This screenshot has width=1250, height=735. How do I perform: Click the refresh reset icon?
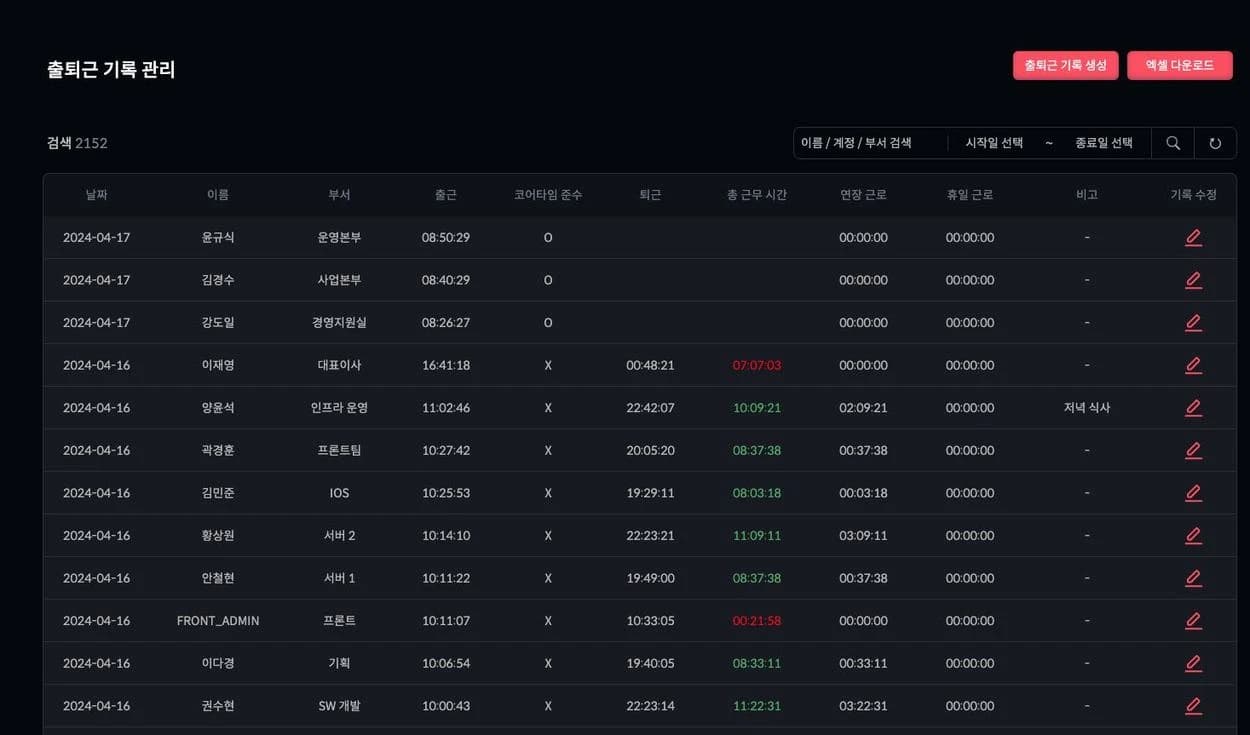click(x=1215, y=143)
